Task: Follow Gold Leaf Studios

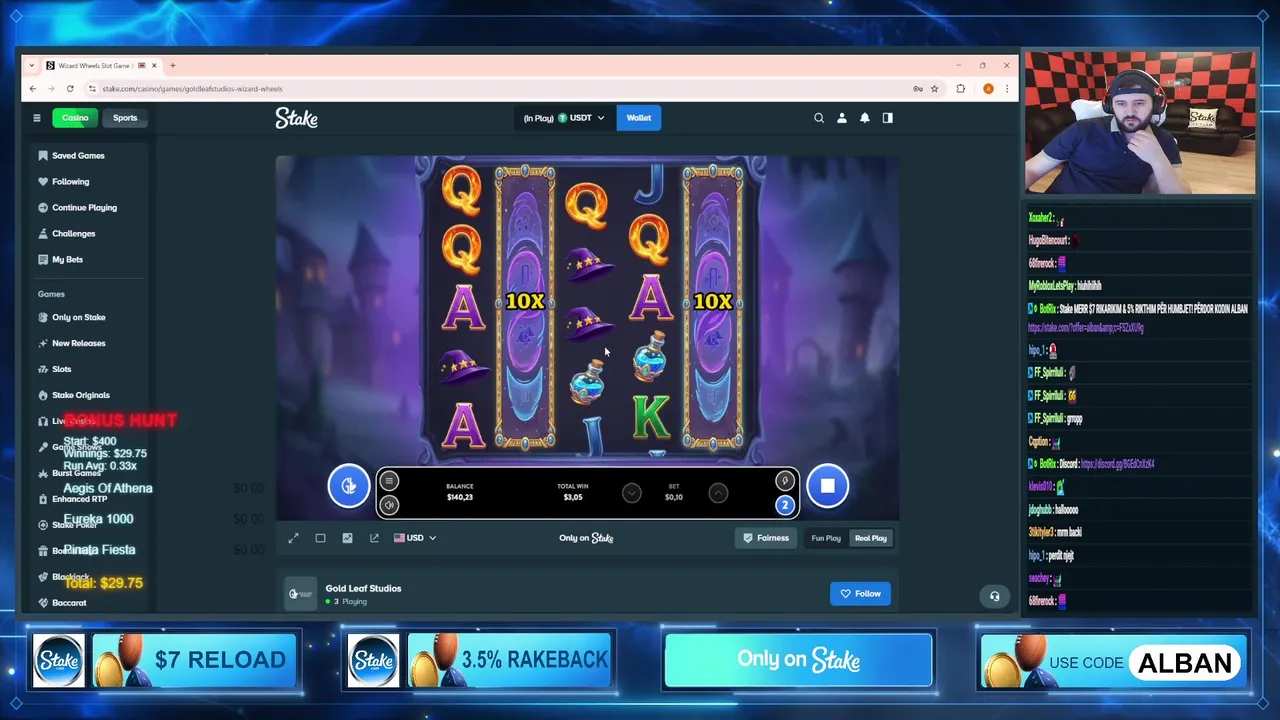Action: point(860,594)
